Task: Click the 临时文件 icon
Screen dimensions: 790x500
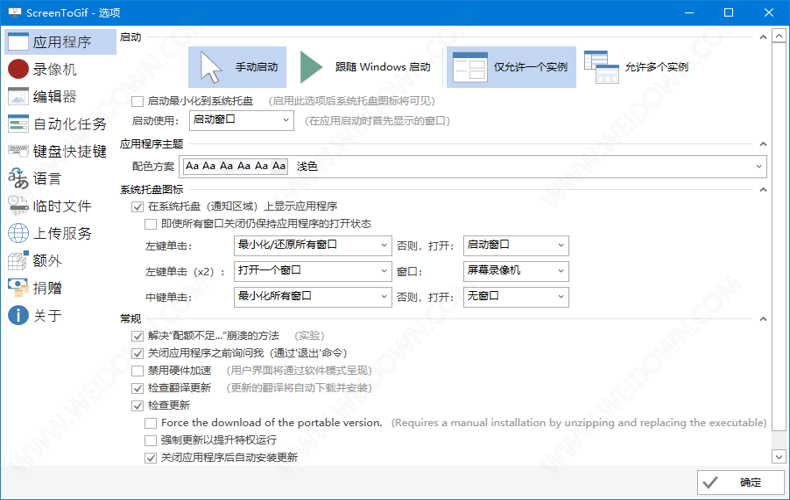Action: pos(18,205)
